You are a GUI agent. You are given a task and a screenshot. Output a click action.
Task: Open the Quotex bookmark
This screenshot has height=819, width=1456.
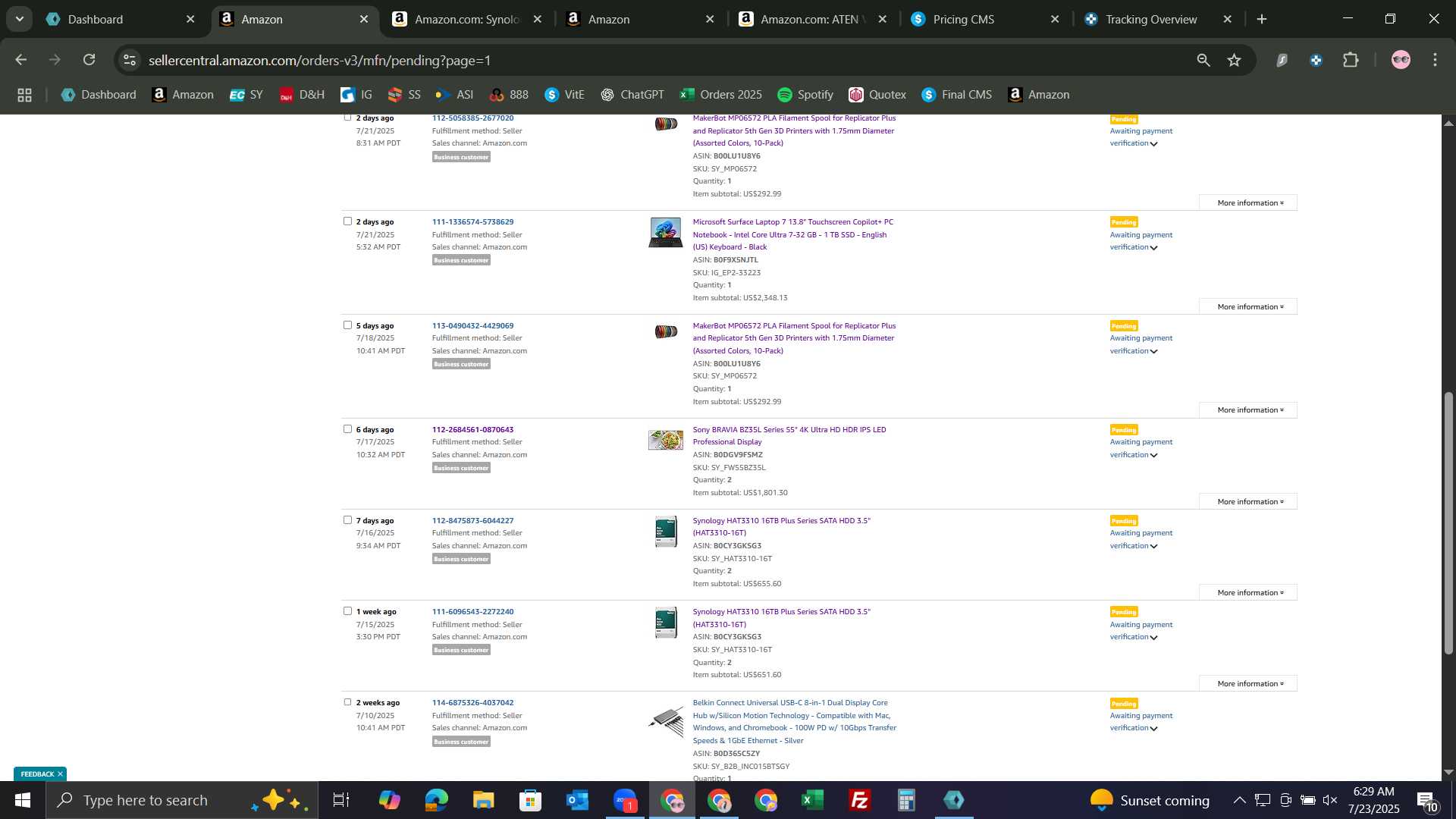[x=877, y=95]
